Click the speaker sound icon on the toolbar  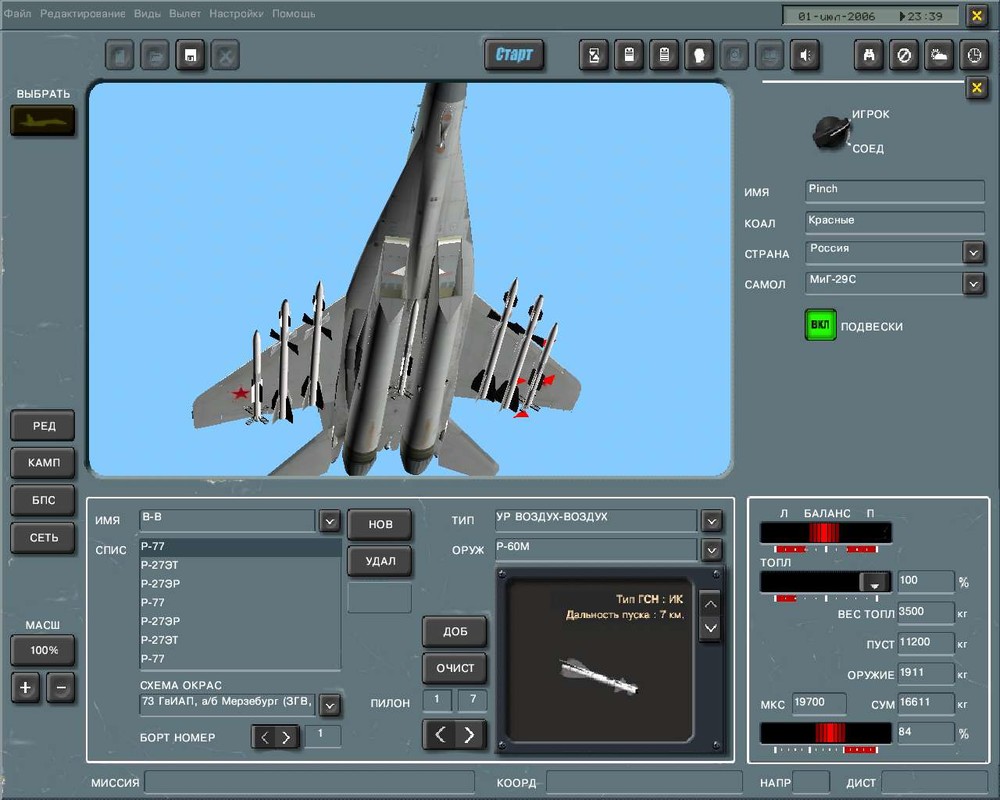pyautogui.click(x=805, y=55)
